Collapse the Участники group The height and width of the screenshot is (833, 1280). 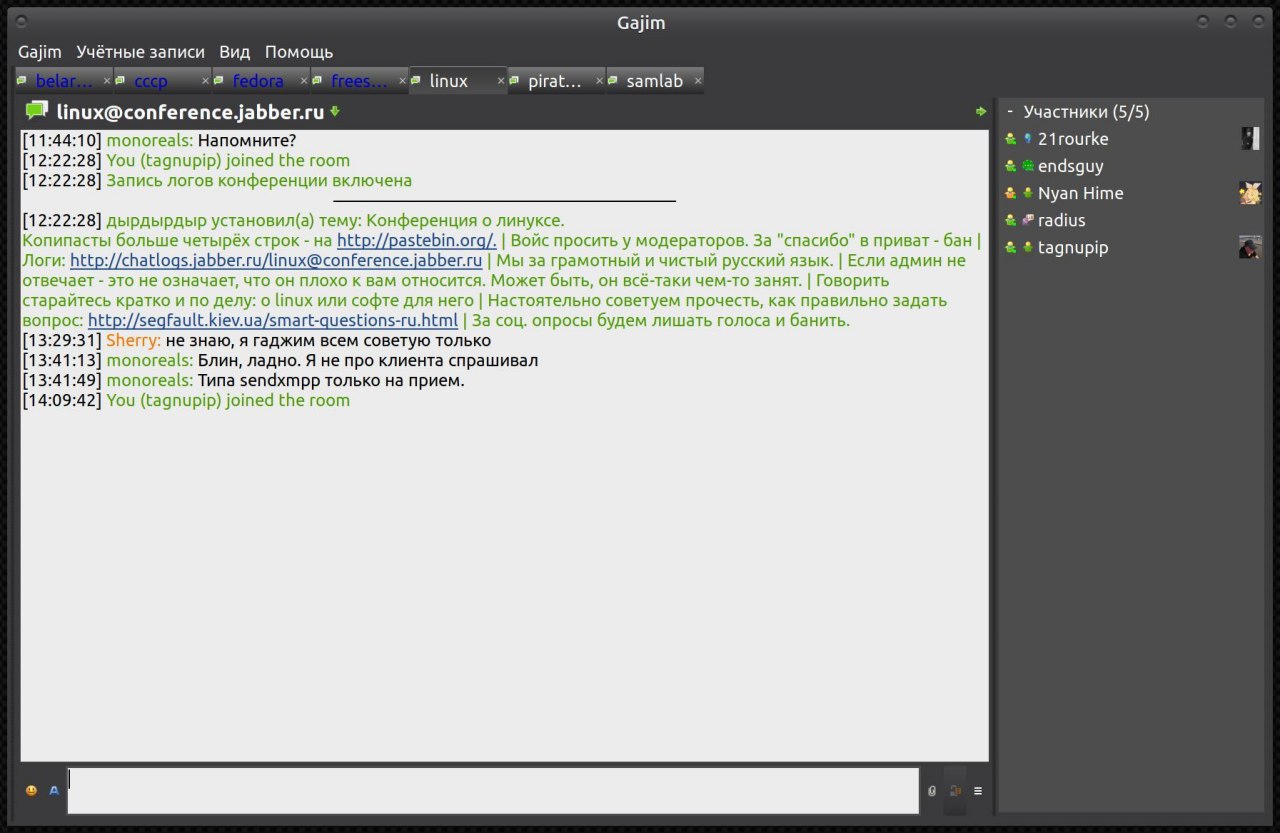pos(1010,112)
